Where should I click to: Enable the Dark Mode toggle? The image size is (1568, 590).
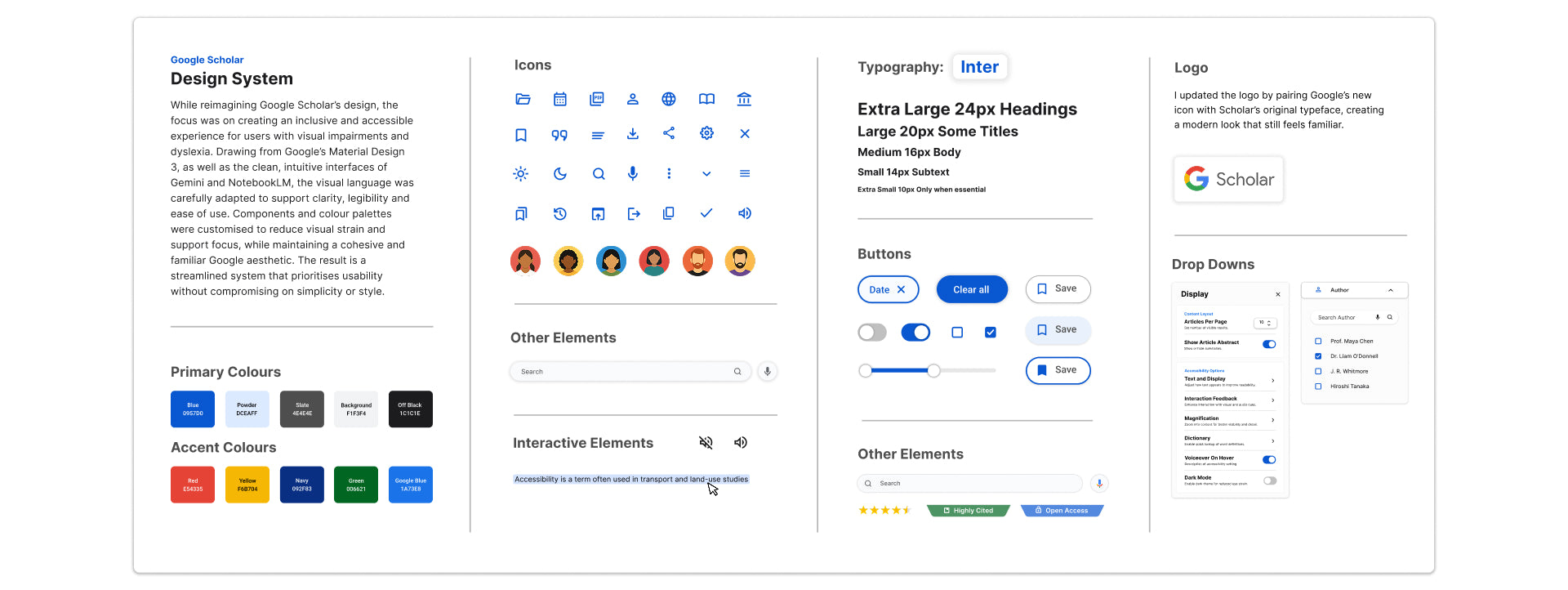tap(1270, 480)
